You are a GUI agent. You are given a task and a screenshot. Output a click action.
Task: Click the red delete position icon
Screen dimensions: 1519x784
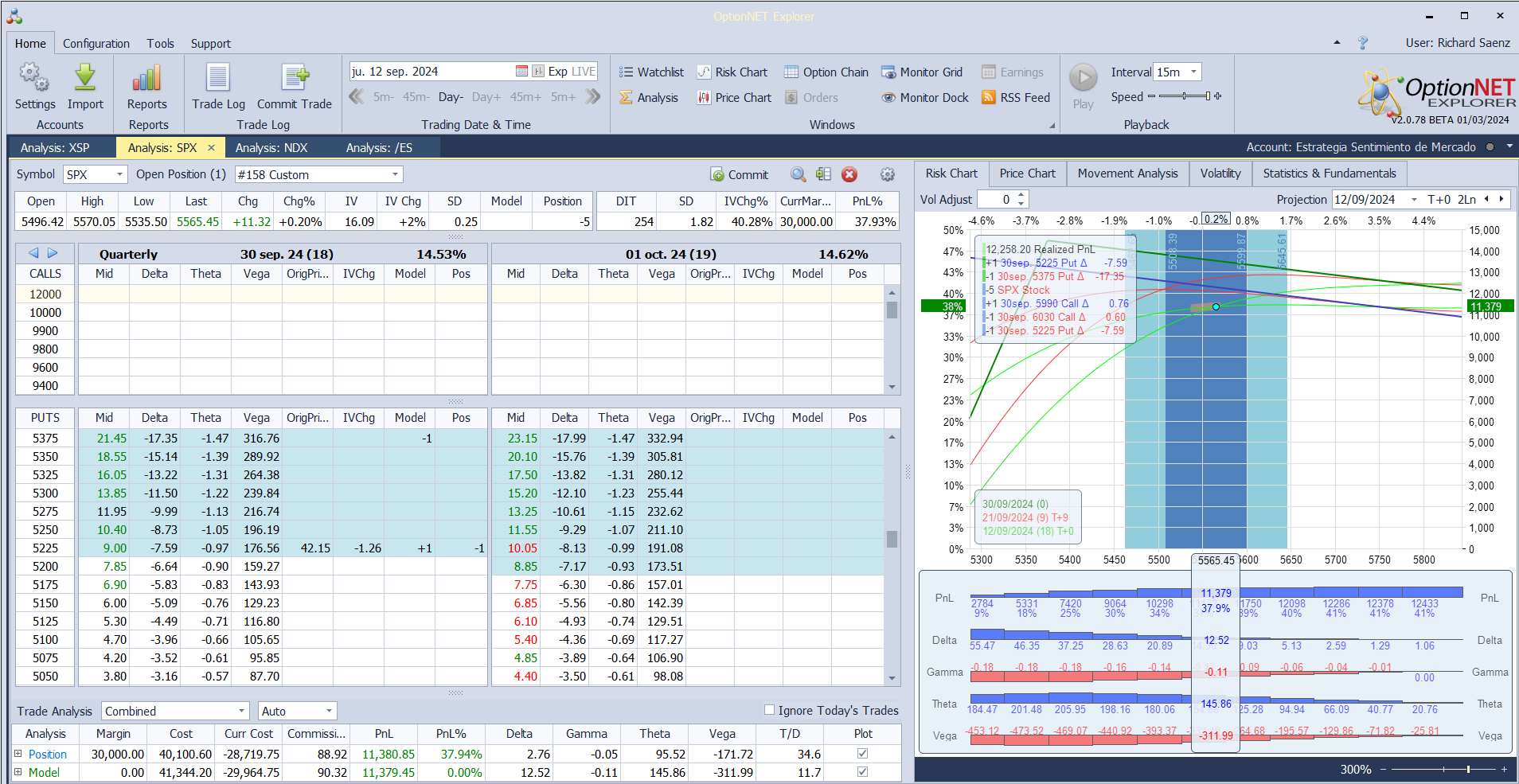pyautogui.click(x=849, y=175)
